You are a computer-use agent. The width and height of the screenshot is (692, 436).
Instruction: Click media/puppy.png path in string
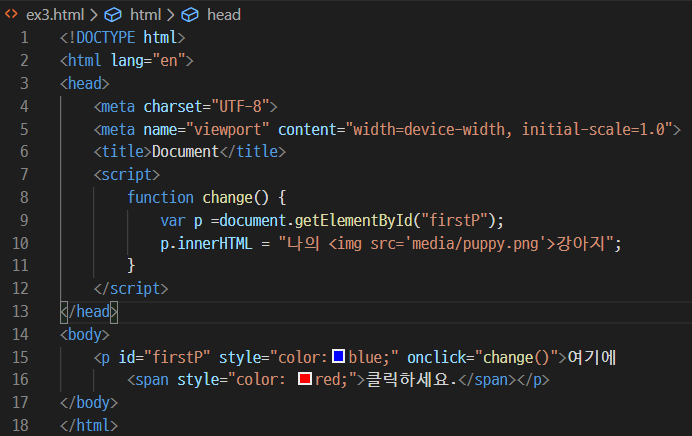pos(475,243)
